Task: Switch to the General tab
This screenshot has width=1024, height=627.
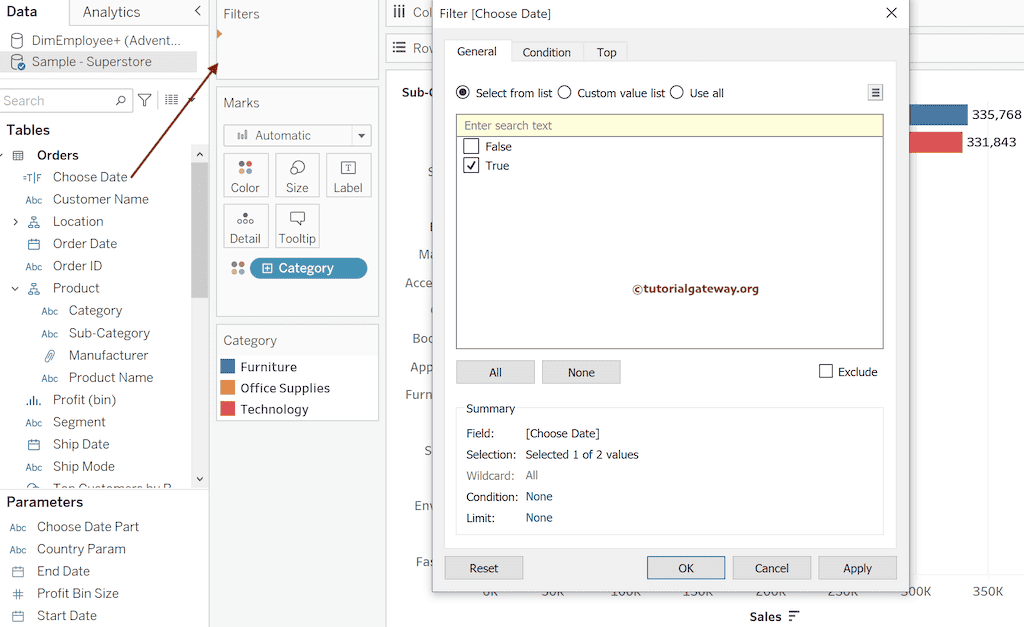Action: [x=477, y=52]
